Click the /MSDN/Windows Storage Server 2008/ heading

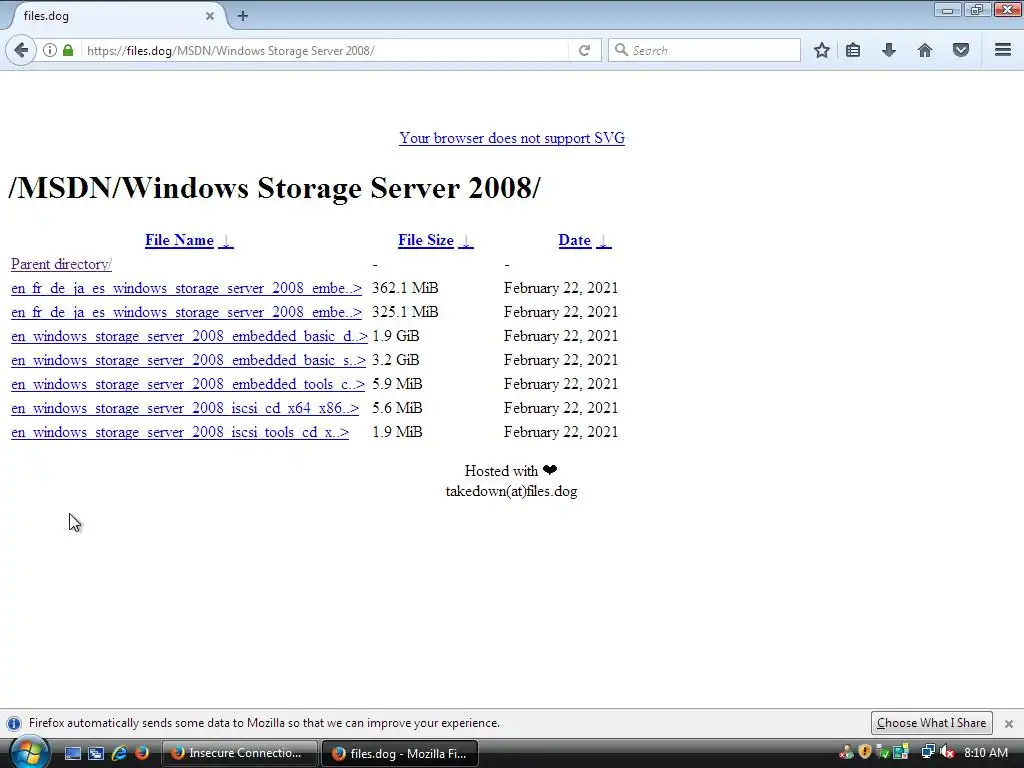point(274,188)
